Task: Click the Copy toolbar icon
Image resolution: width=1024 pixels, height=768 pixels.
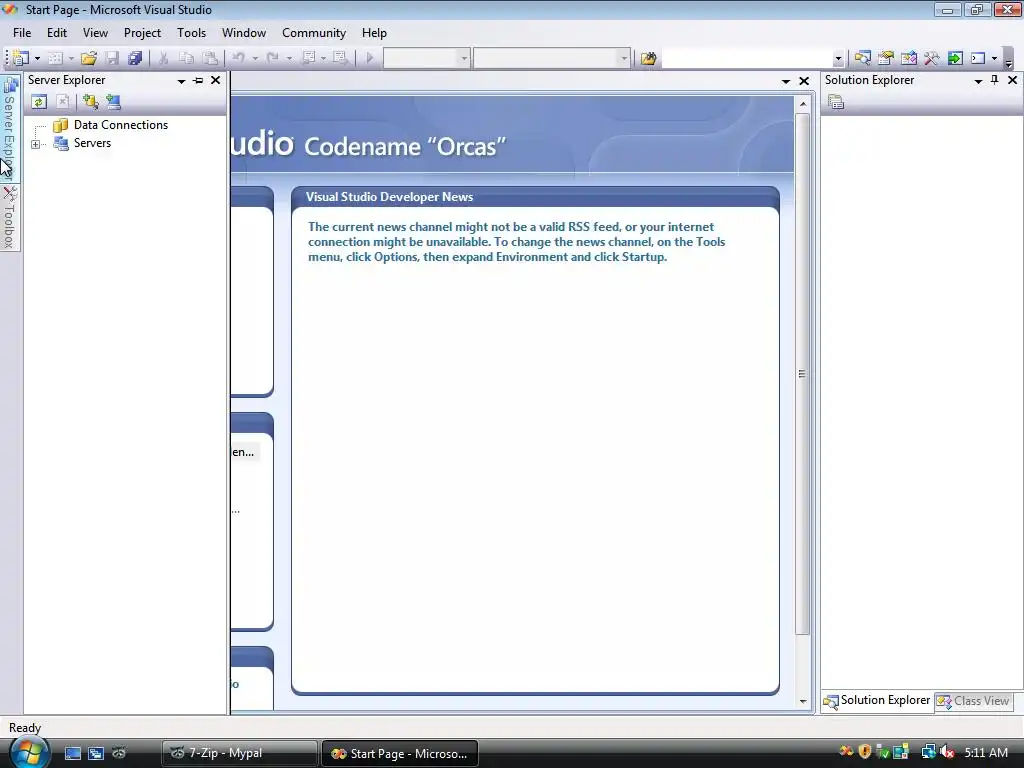Action: point(186,58)
